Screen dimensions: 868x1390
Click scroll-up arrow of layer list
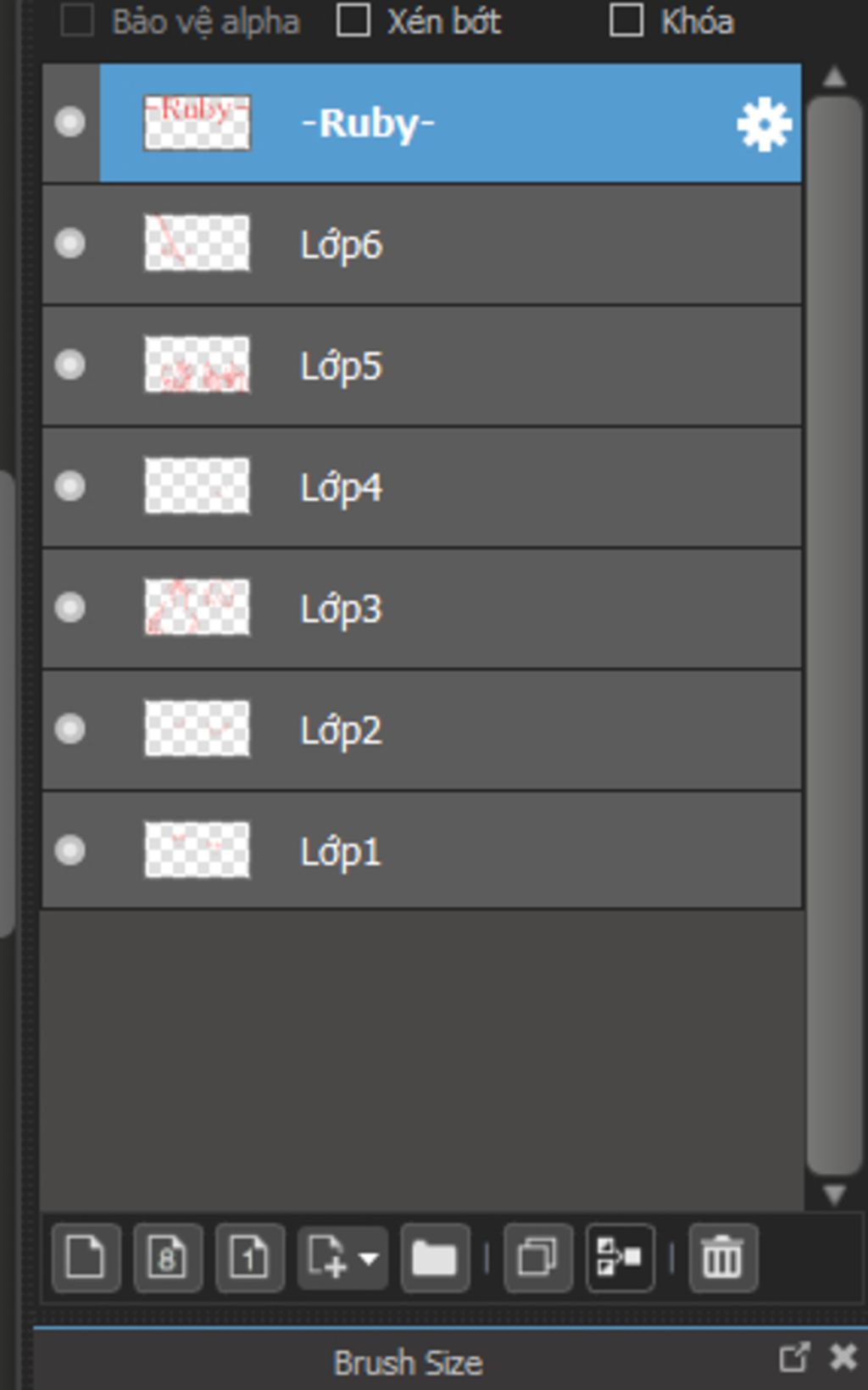click(834, 77)
